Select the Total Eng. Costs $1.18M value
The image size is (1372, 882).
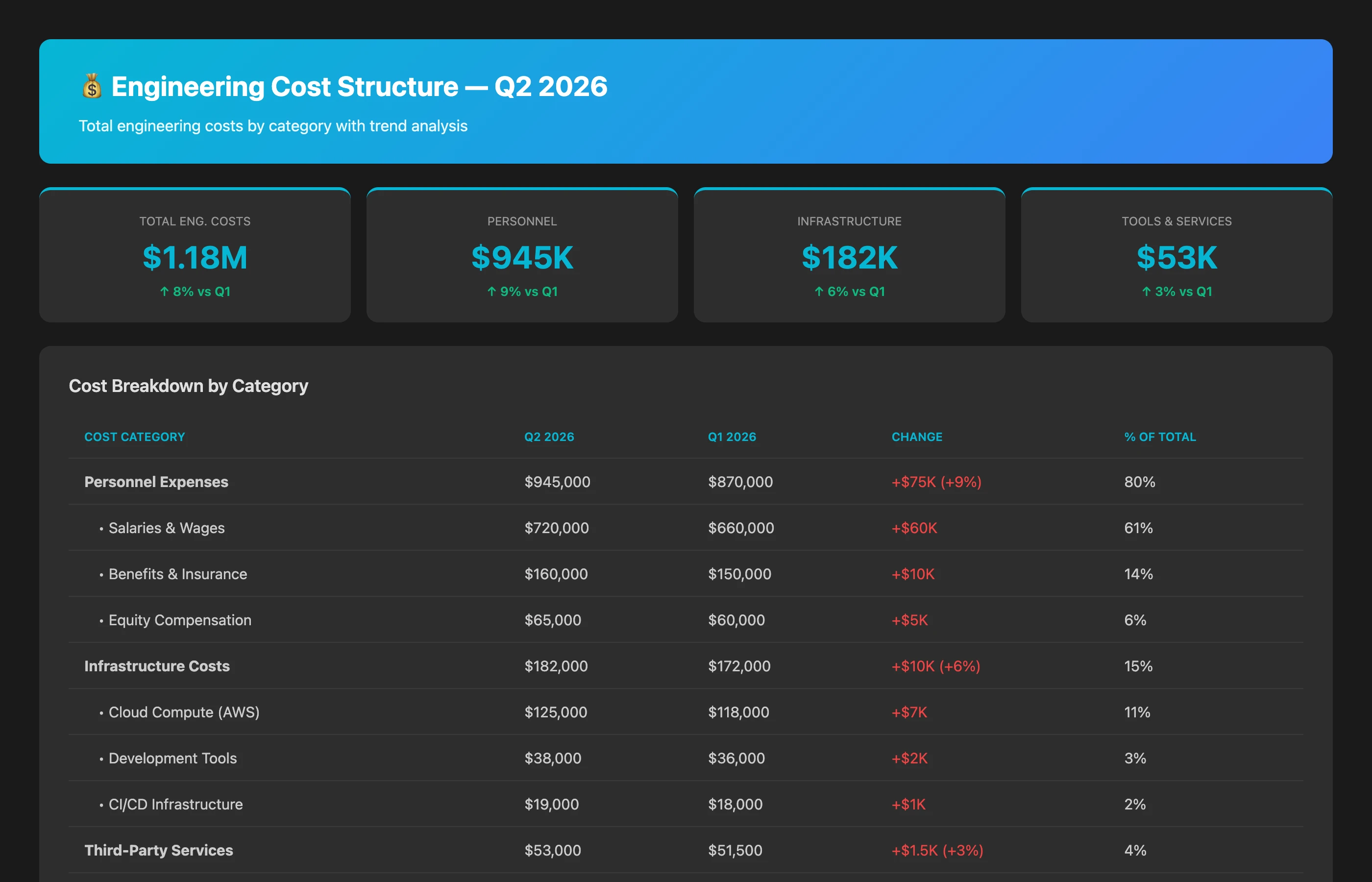pos(195,257)
